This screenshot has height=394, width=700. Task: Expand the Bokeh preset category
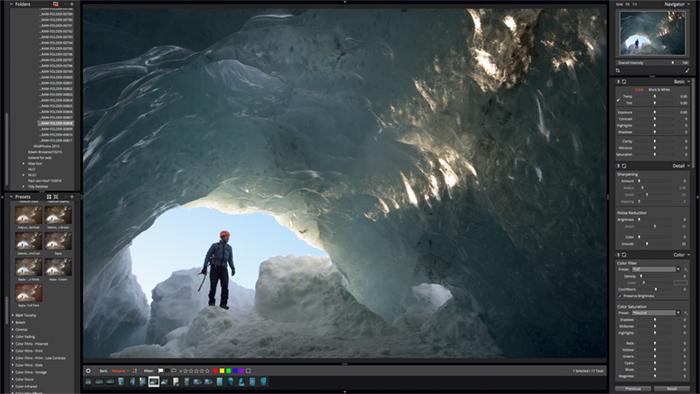click(x=12, y=323)
